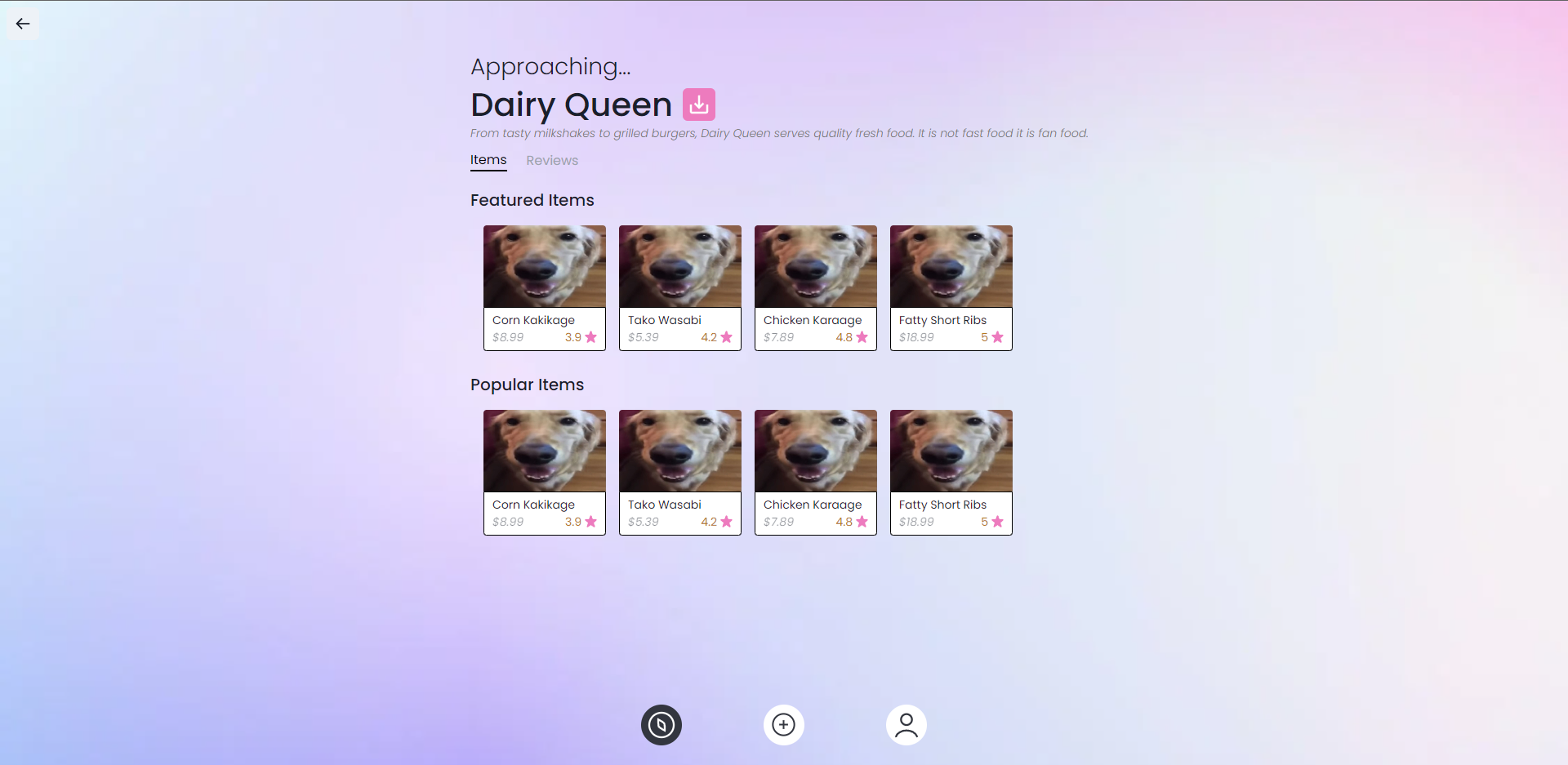Click the star icon next to Featured 3.9 rating

591,337
